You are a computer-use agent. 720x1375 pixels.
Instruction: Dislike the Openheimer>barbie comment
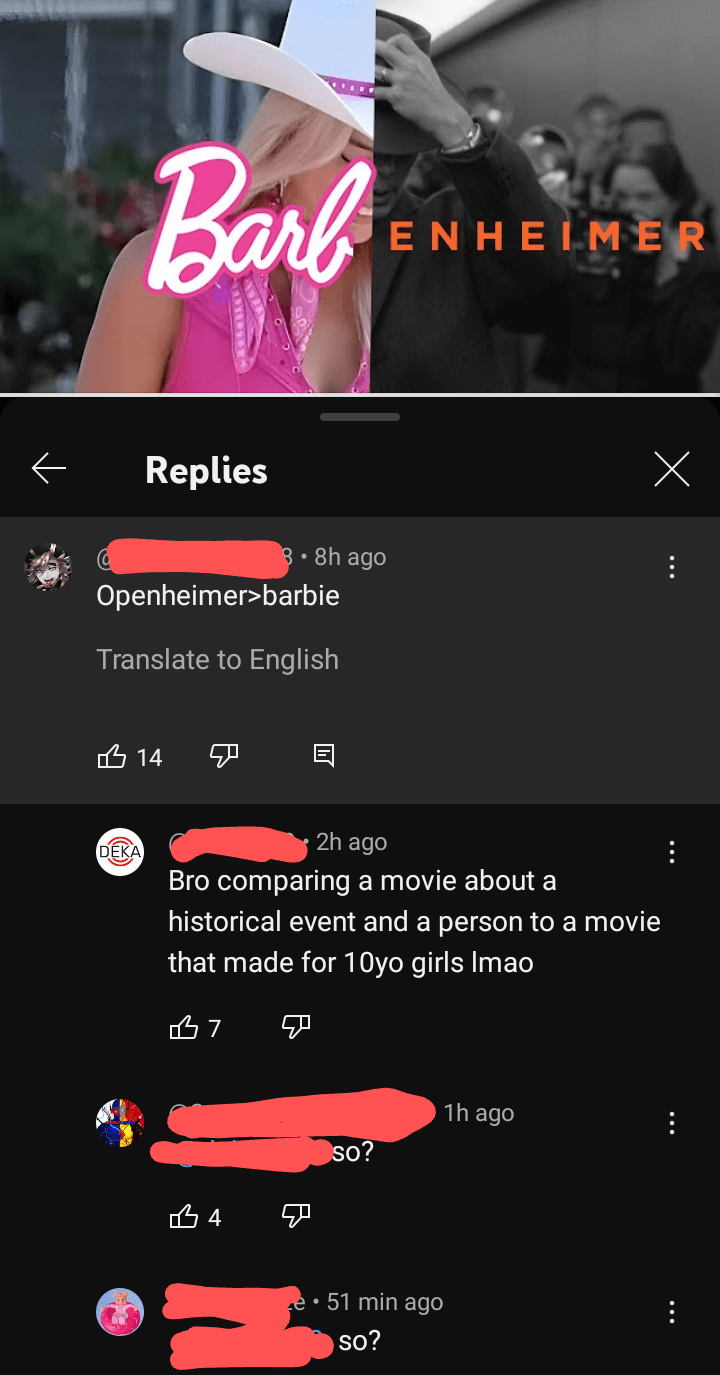click(224, 756)
